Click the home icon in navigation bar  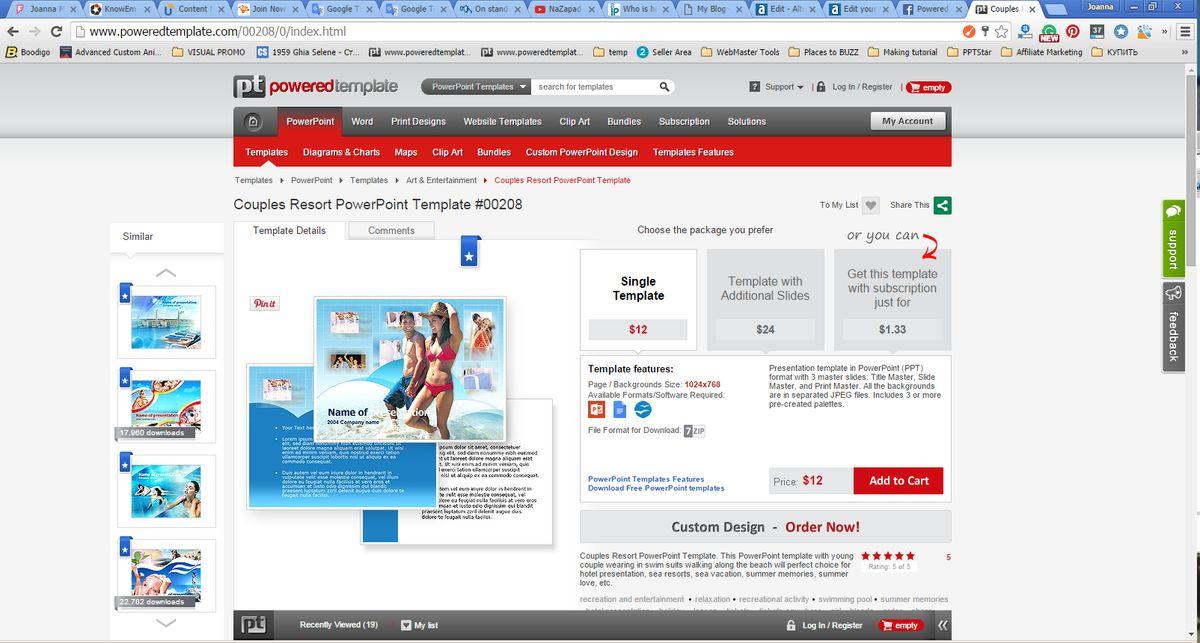point(254,122)
